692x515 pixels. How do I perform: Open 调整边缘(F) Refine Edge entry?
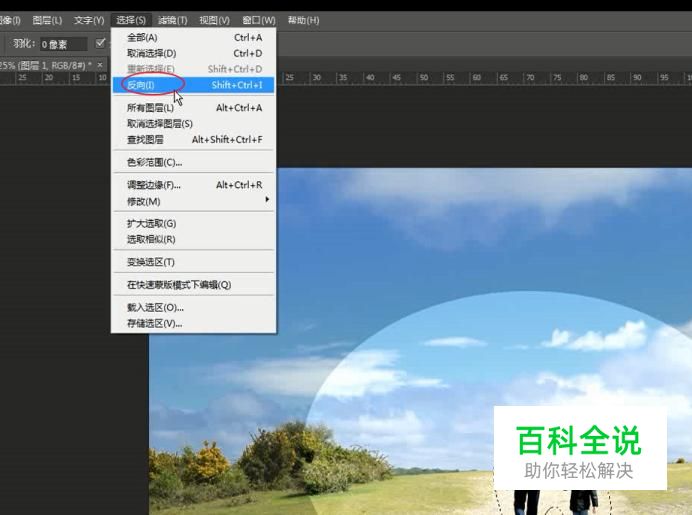point(154,185)
